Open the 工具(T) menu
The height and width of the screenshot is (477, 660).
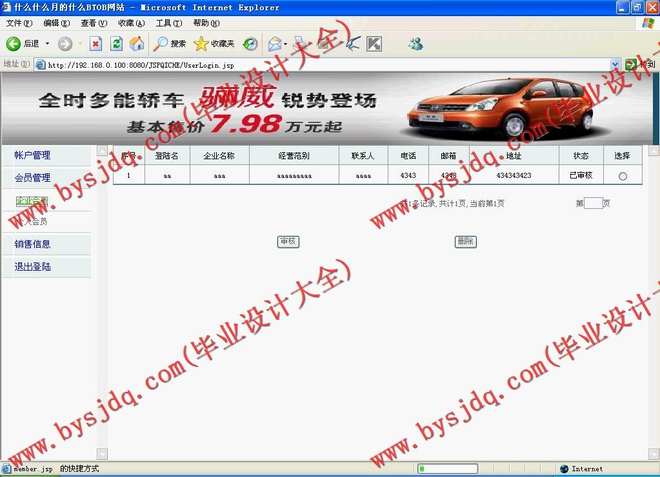point(168,23)
